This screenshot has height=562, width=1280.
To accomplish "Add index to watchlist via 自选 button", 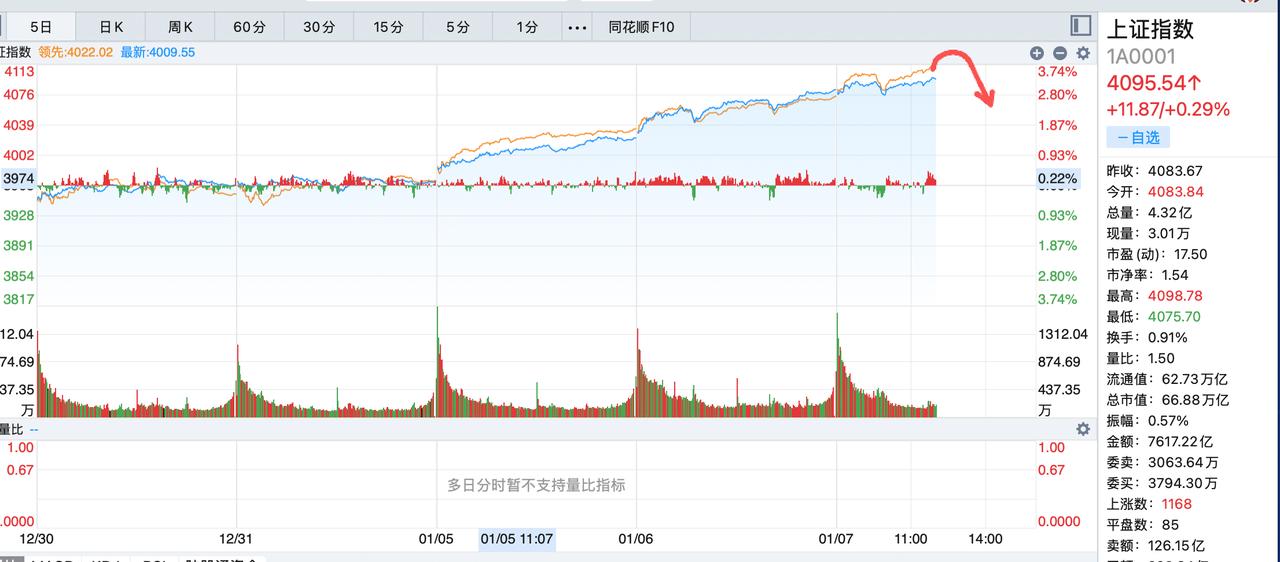I will [1138, 137].
